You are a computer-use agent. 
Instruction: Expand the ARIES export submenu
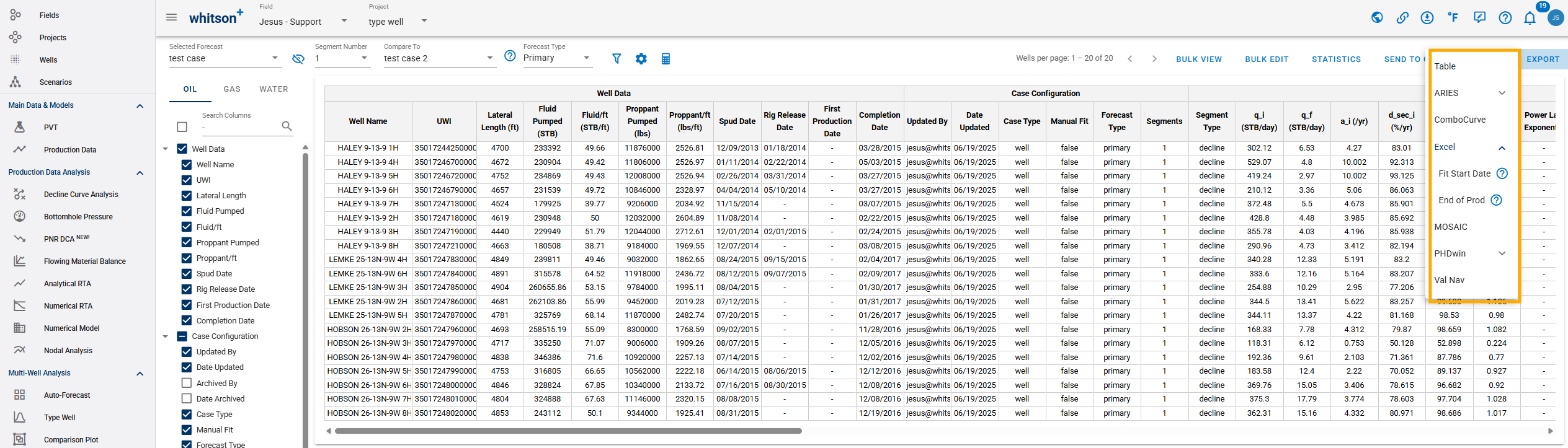point(1502,93)
